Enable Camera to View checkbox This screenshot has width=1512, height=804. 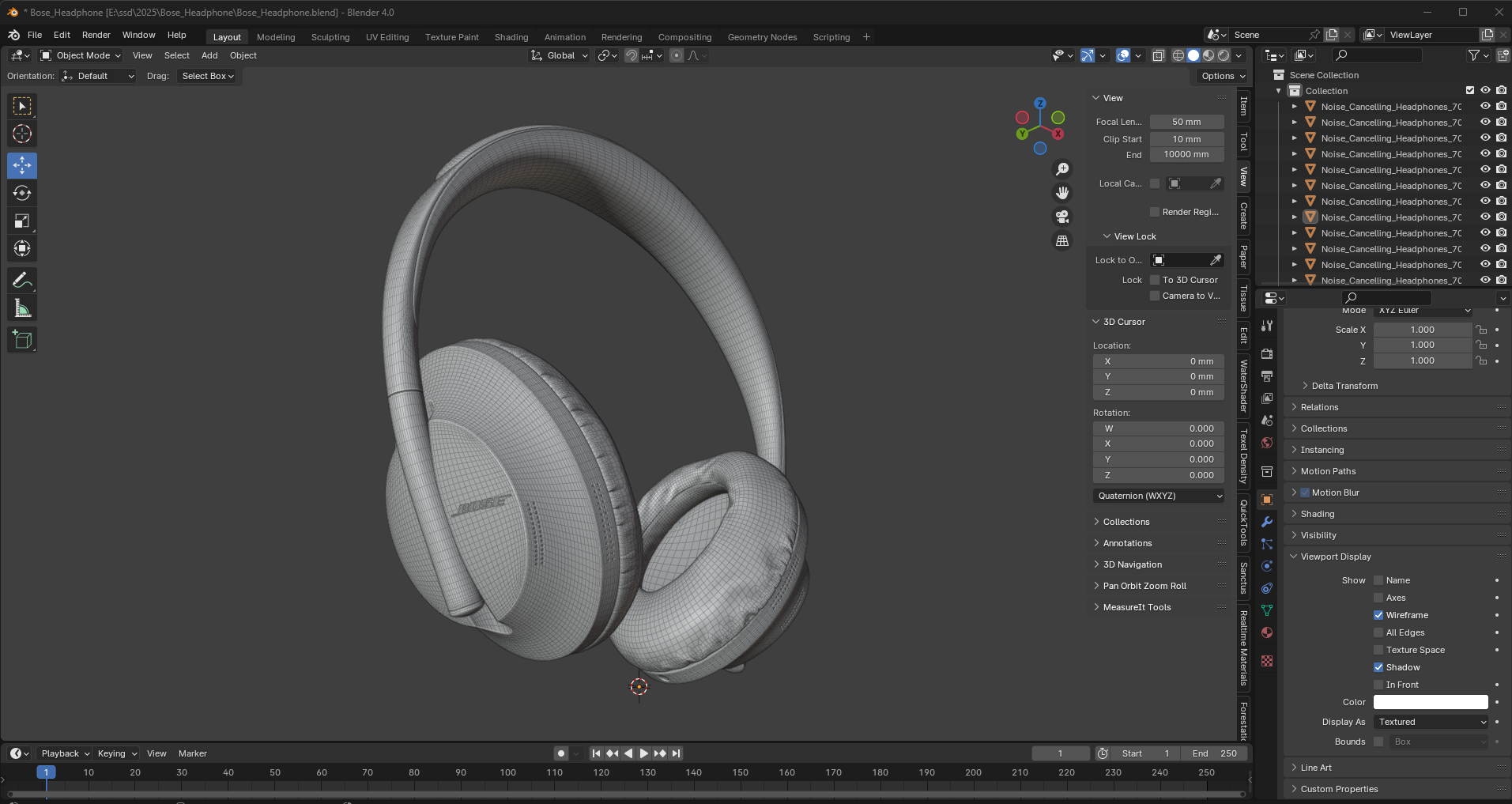(x=1155, y=296)
